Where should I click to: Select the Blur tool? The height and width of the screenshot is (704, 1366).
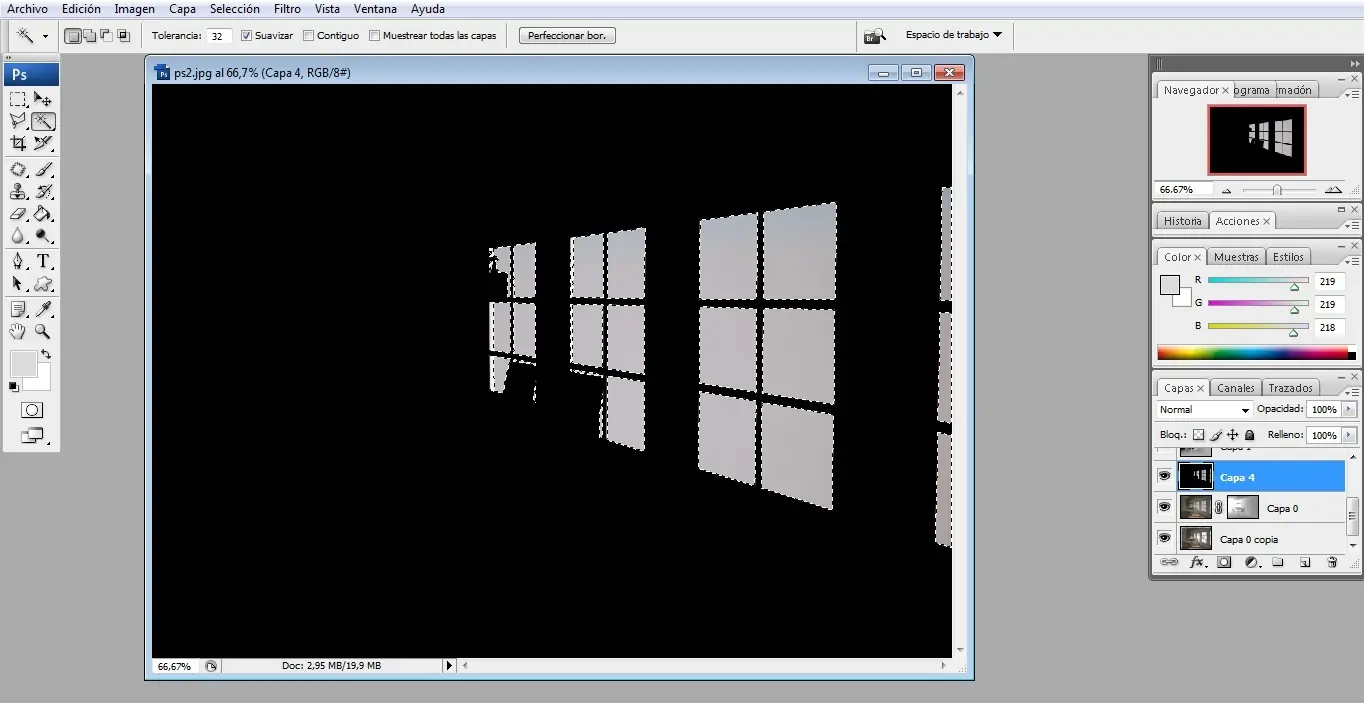pyautogui.click(x=18, y=236)
